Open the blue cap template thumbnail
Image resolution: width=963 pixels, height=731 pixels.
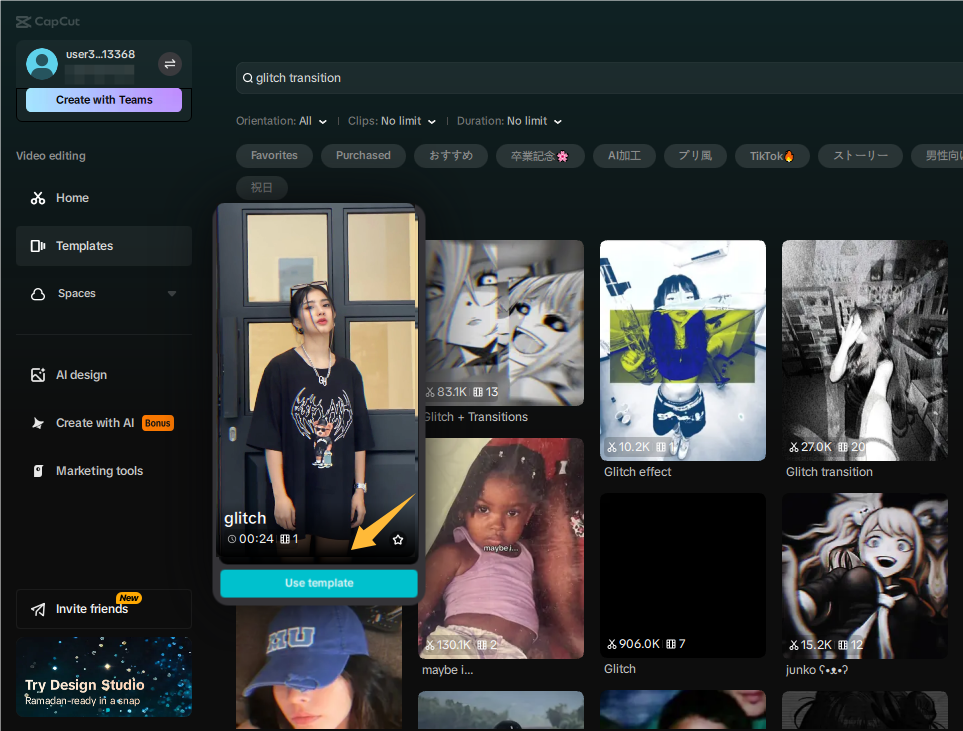(x=319, y=668)
